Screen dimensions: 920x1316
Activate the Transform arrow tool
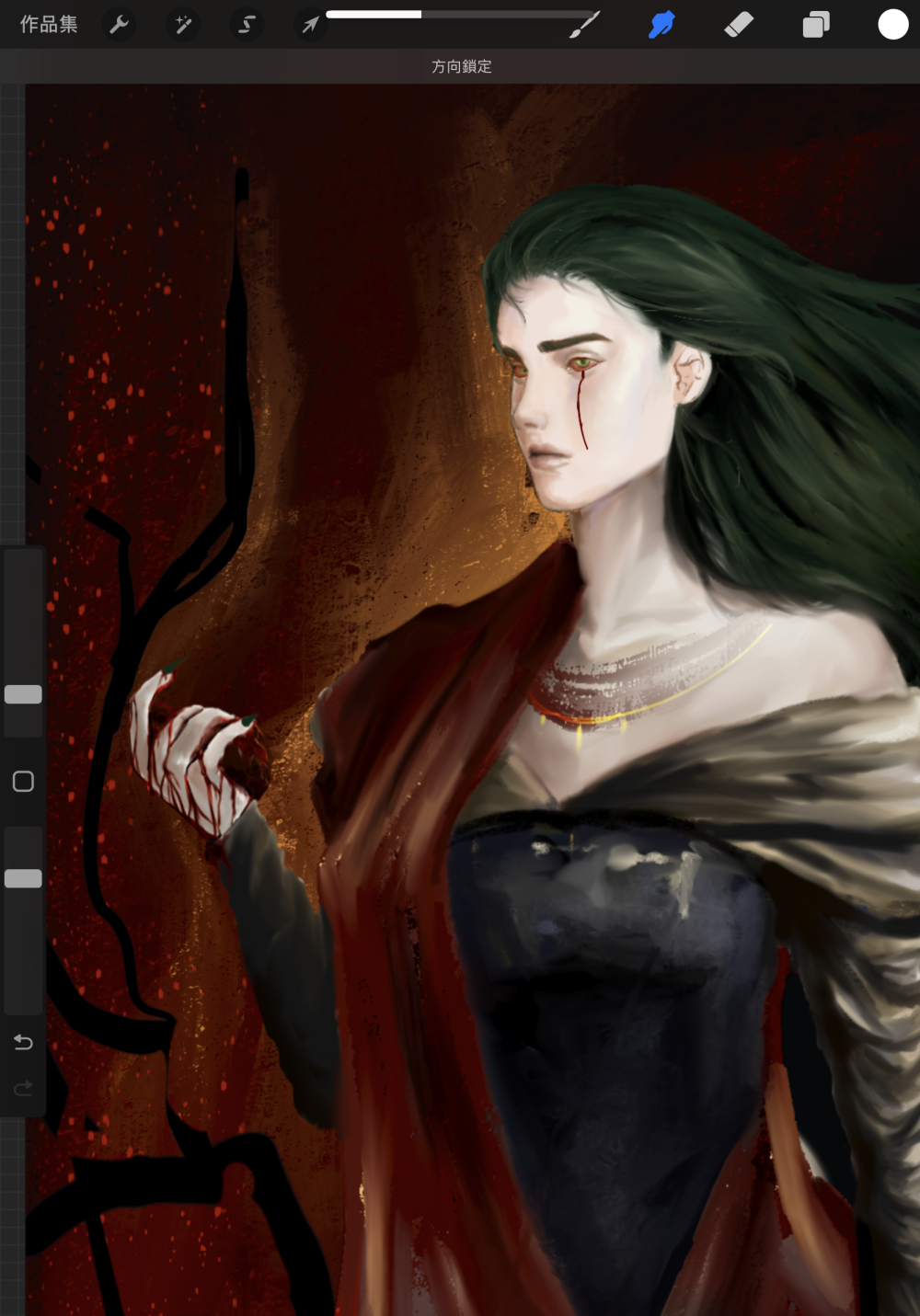click(x=310, y=25)
